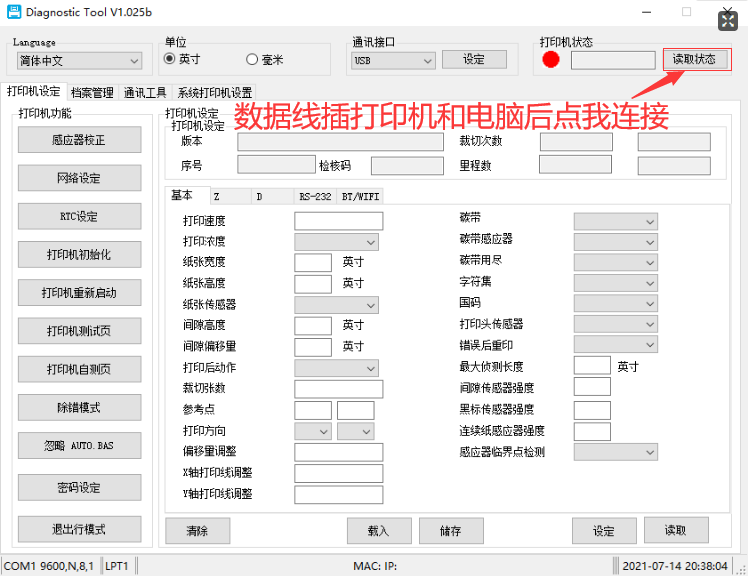This screenshot has height=576, width=749.
Task: Click the 除错模式 button
Action: (79, 407)
